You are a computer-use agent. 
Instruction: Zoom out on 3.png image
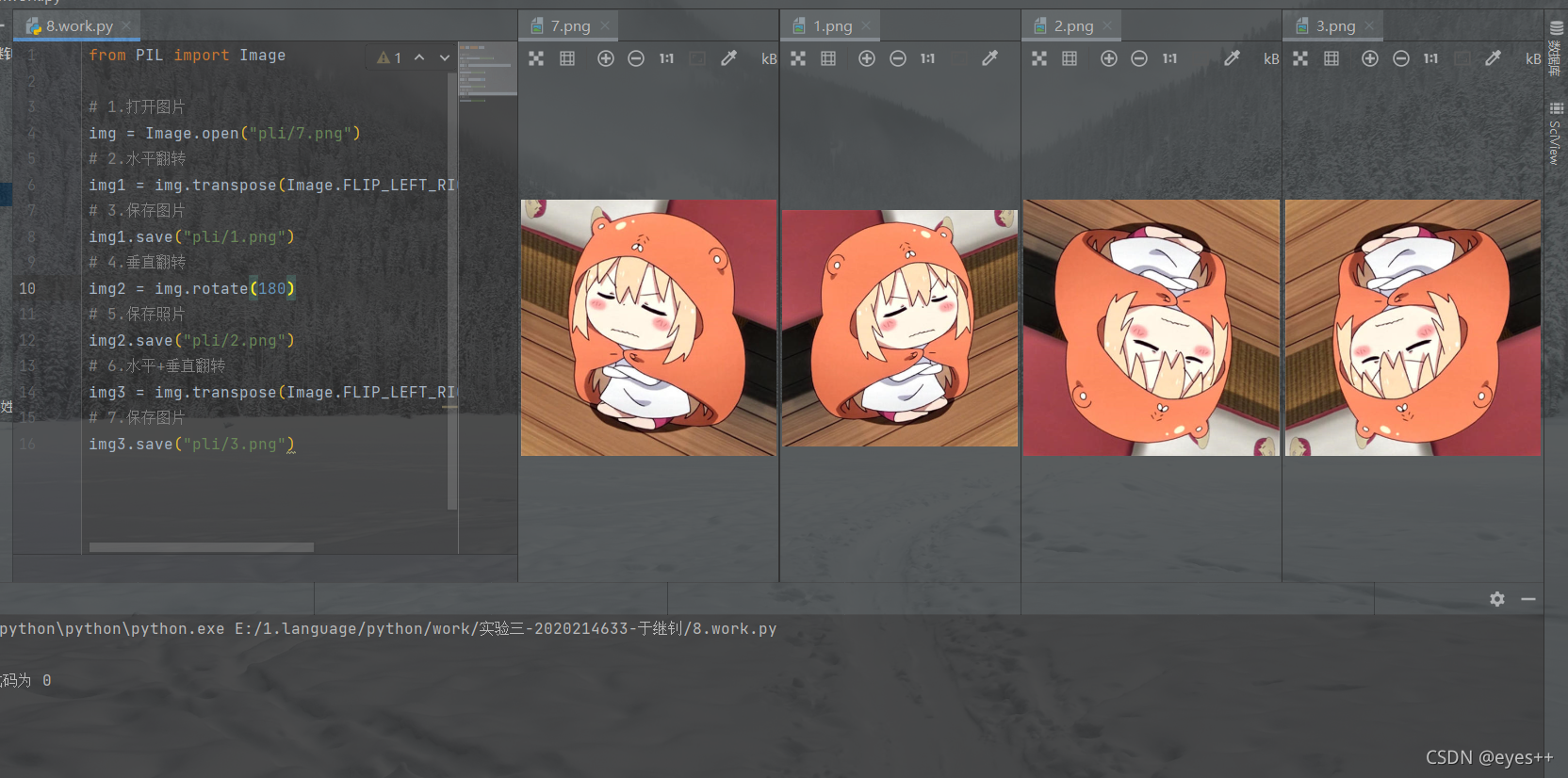click(1401, 58)
